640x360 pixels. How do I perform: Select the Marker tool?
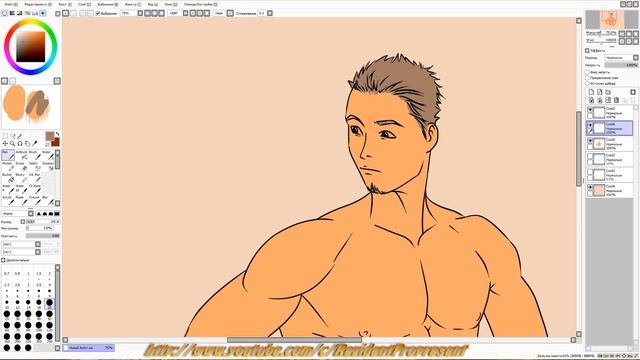[8, 167]
